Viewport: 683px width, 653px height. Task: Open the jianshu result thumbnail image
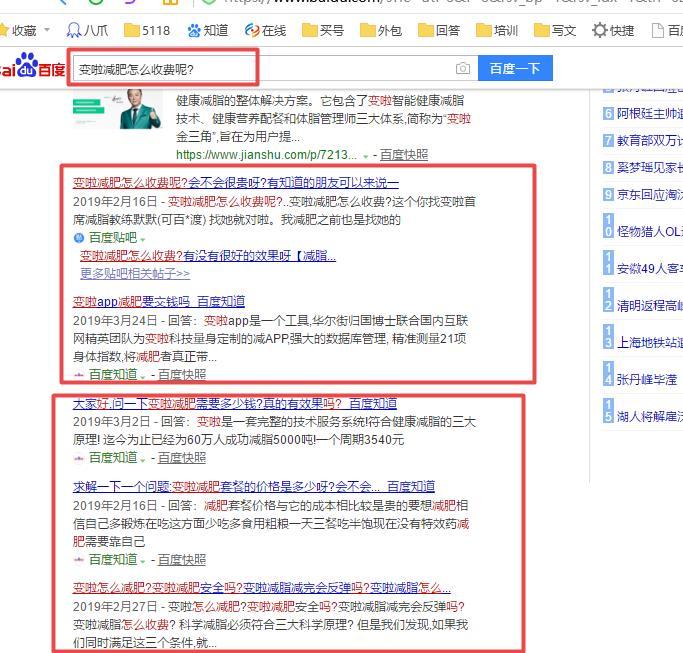[118, 109]
